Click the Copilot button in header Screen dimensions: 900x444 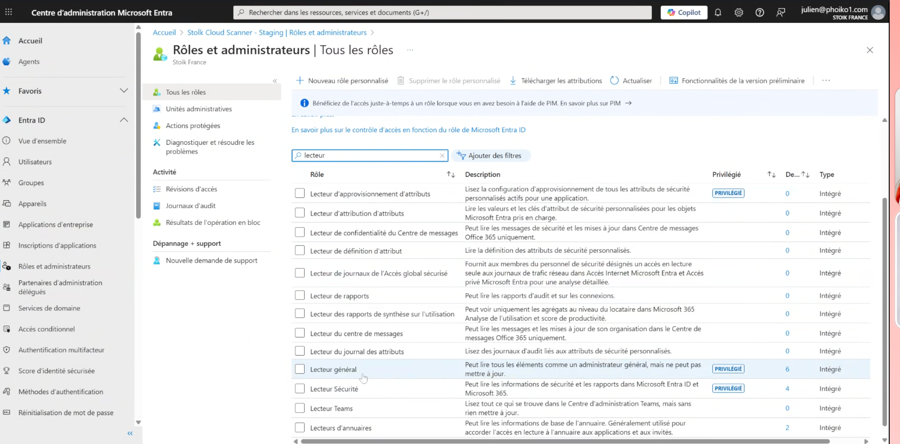[x=684, y=13]
